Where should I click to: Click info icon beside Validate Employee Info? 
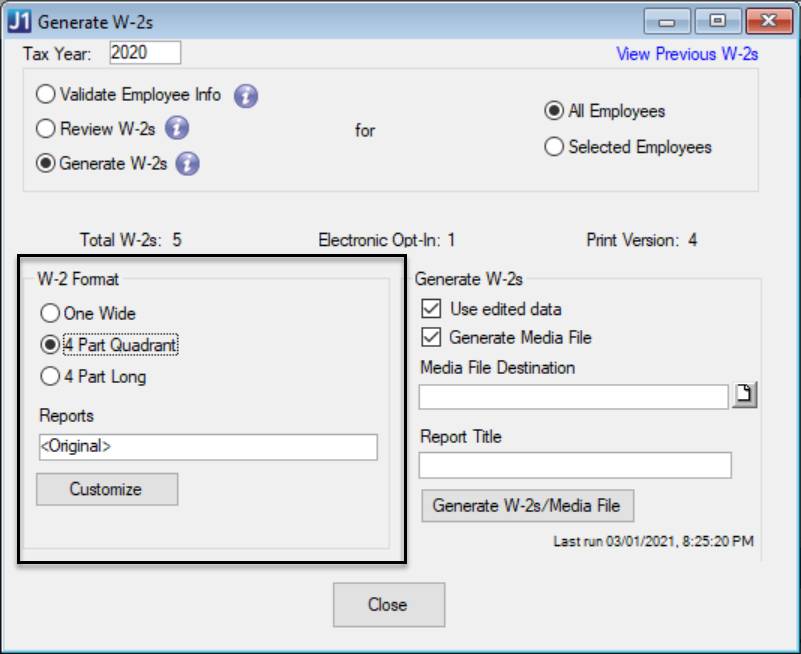[246, 96]
